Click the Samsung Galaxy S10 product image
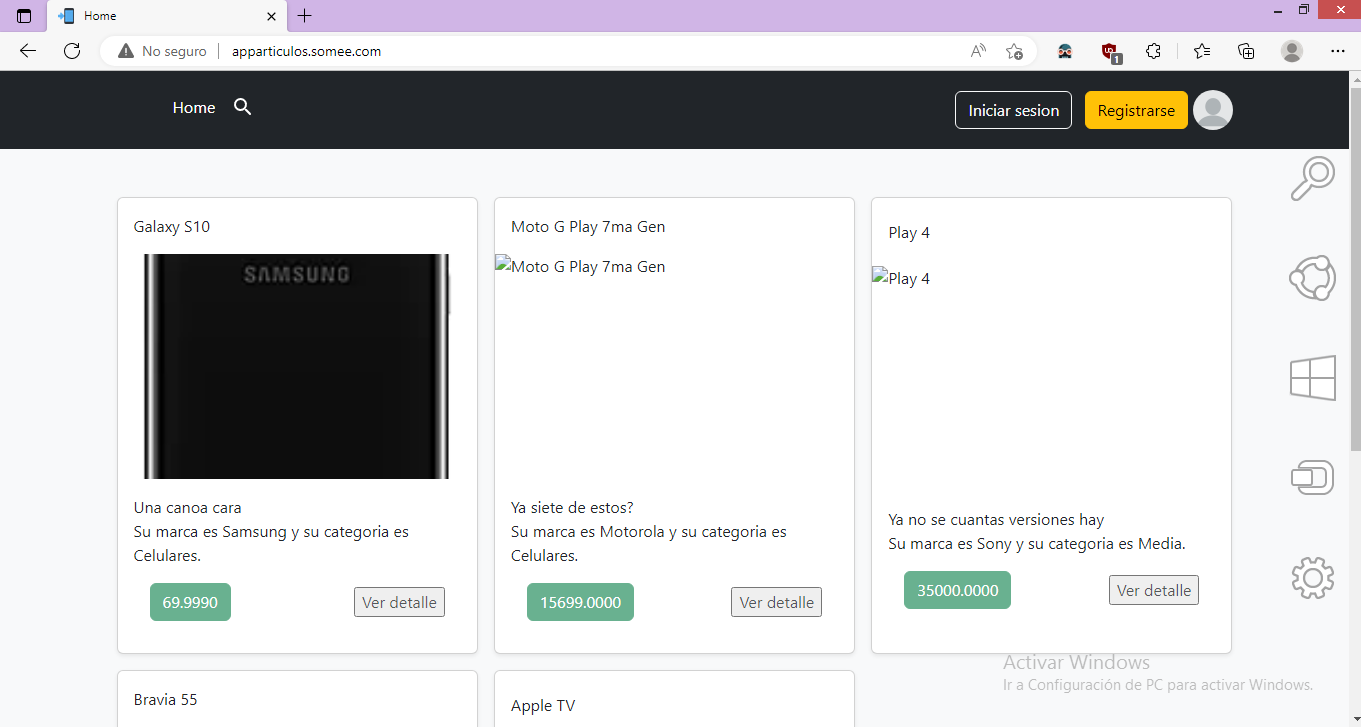The image size is (1361, 727). coord(297,366)
